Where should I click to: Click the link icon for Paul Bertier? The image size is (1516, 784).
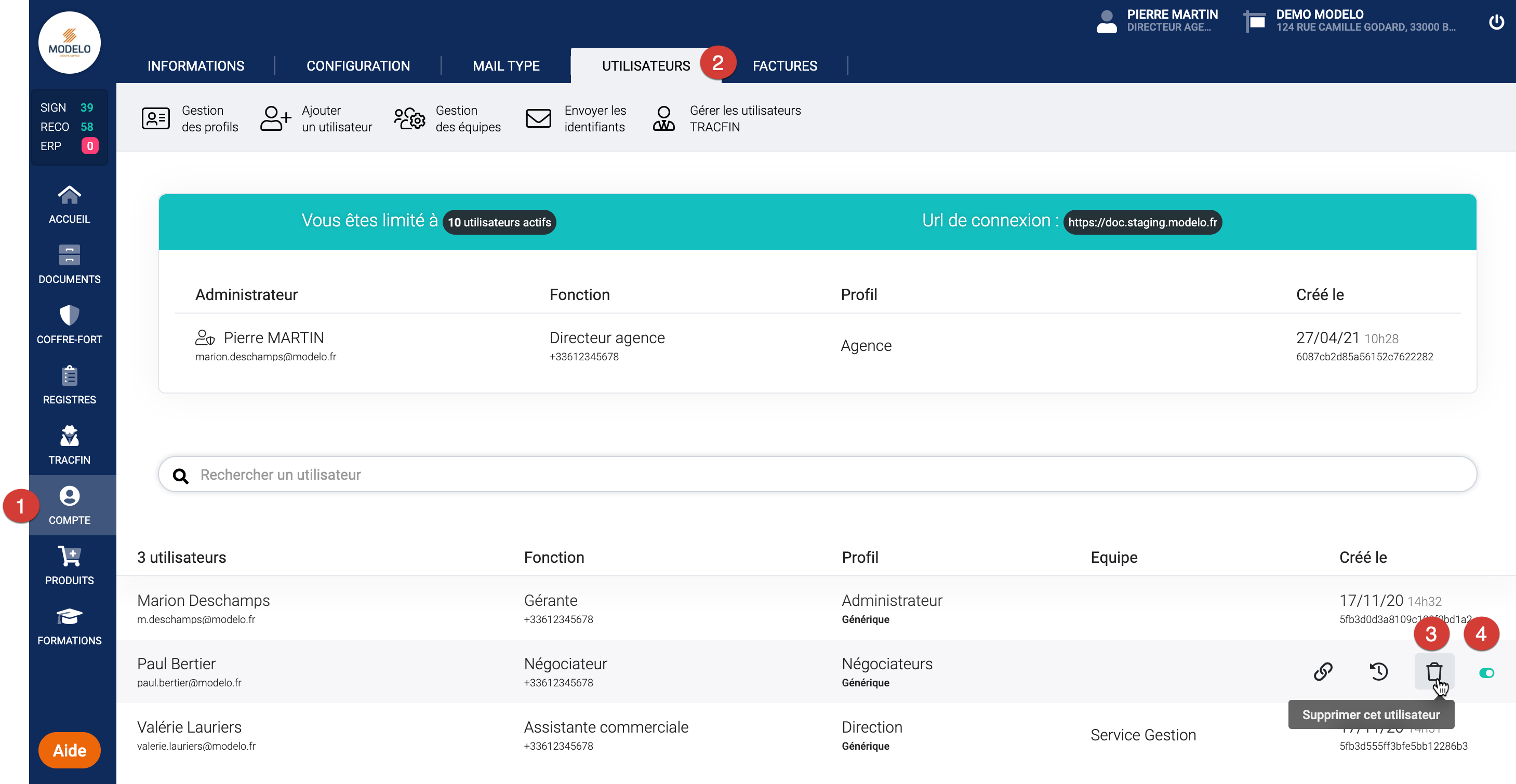point(1323,671)
